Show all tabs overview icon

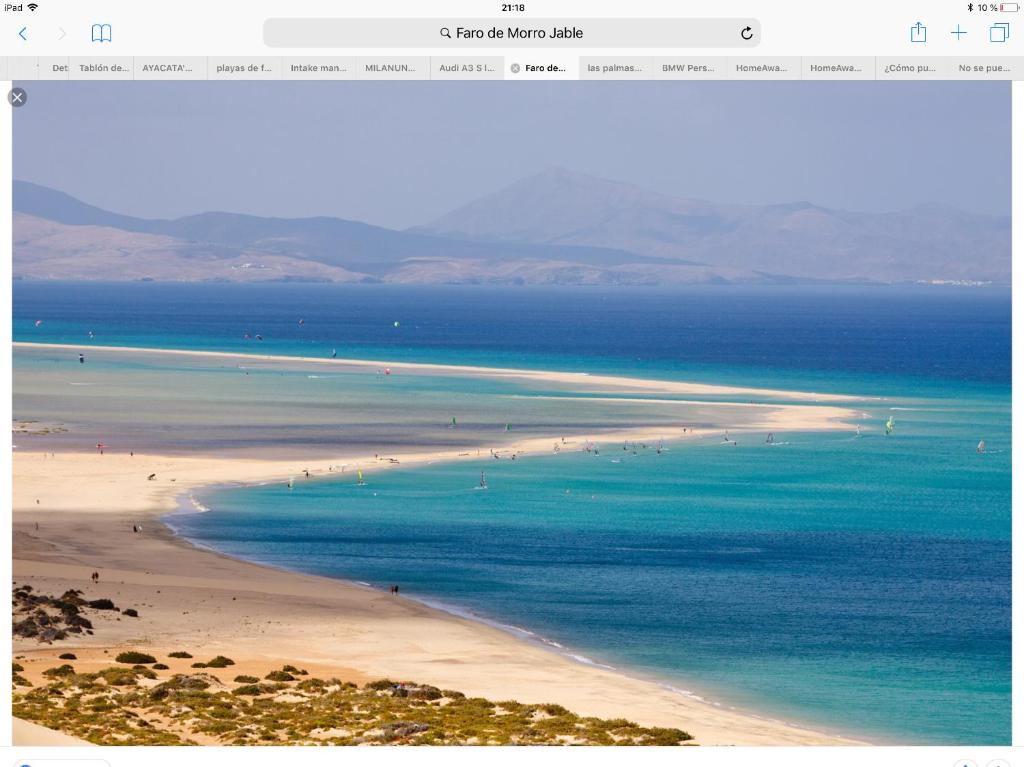(999, 33)
